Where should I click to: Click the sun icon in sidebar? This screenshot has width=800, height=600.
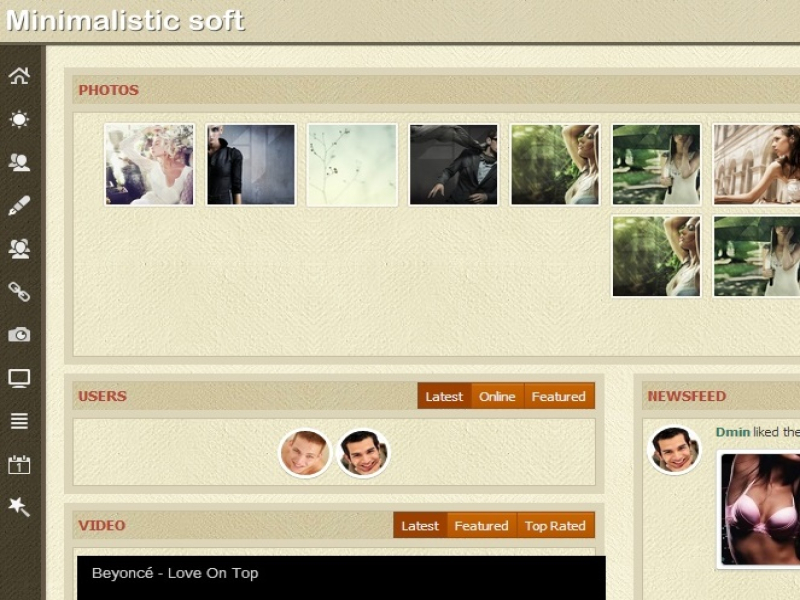[x=19, y=120]
